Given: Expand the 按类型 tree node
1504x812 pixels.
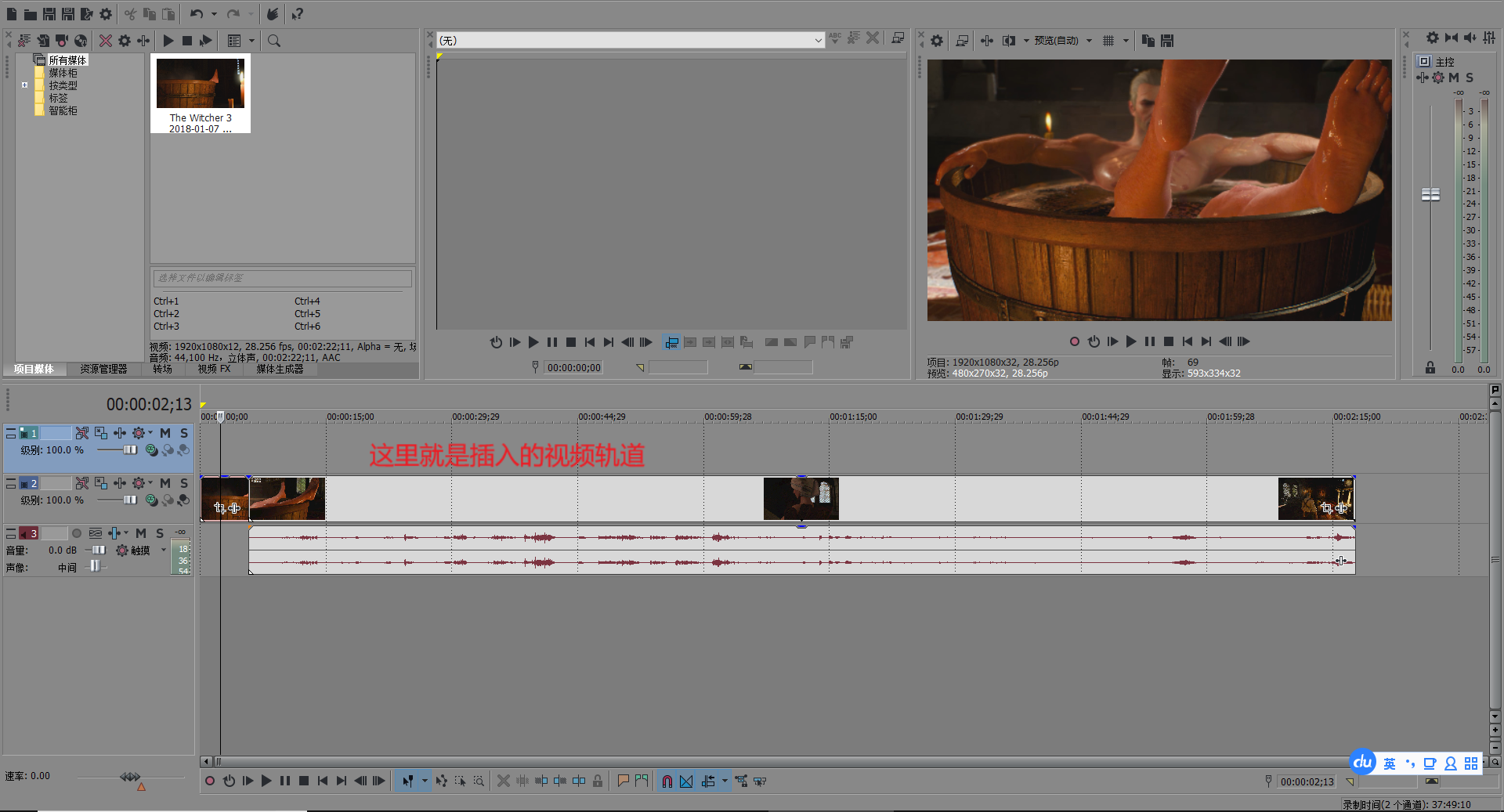Looking at the screenshot, I should coord(24,85).
